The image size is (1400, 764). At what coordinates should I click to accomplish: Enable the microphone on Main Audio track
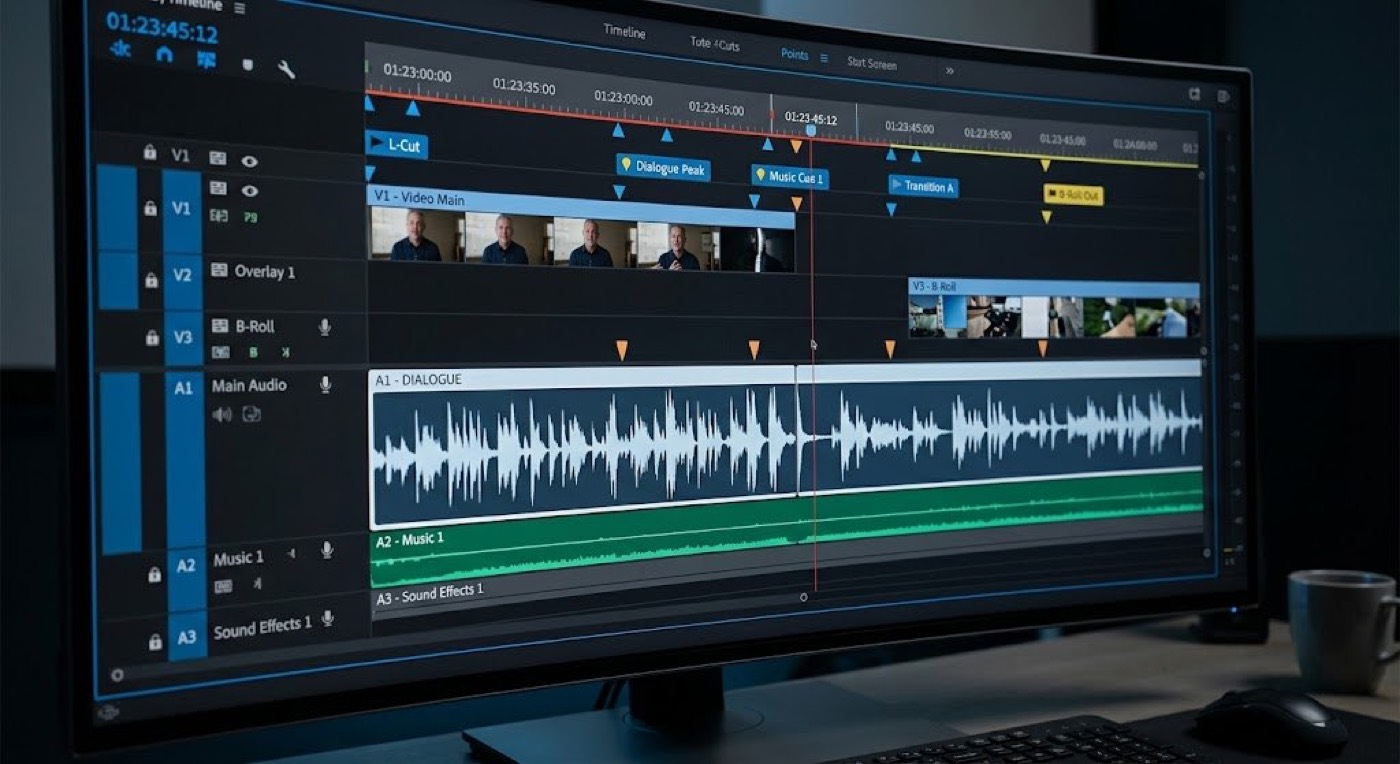pyautogui.click(x=325, y=385)
